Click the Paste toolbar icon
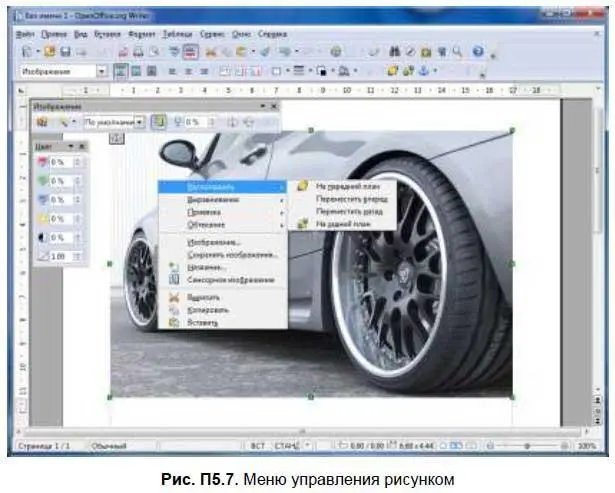Screen dimensions: 615x493 tap(241, 51)
